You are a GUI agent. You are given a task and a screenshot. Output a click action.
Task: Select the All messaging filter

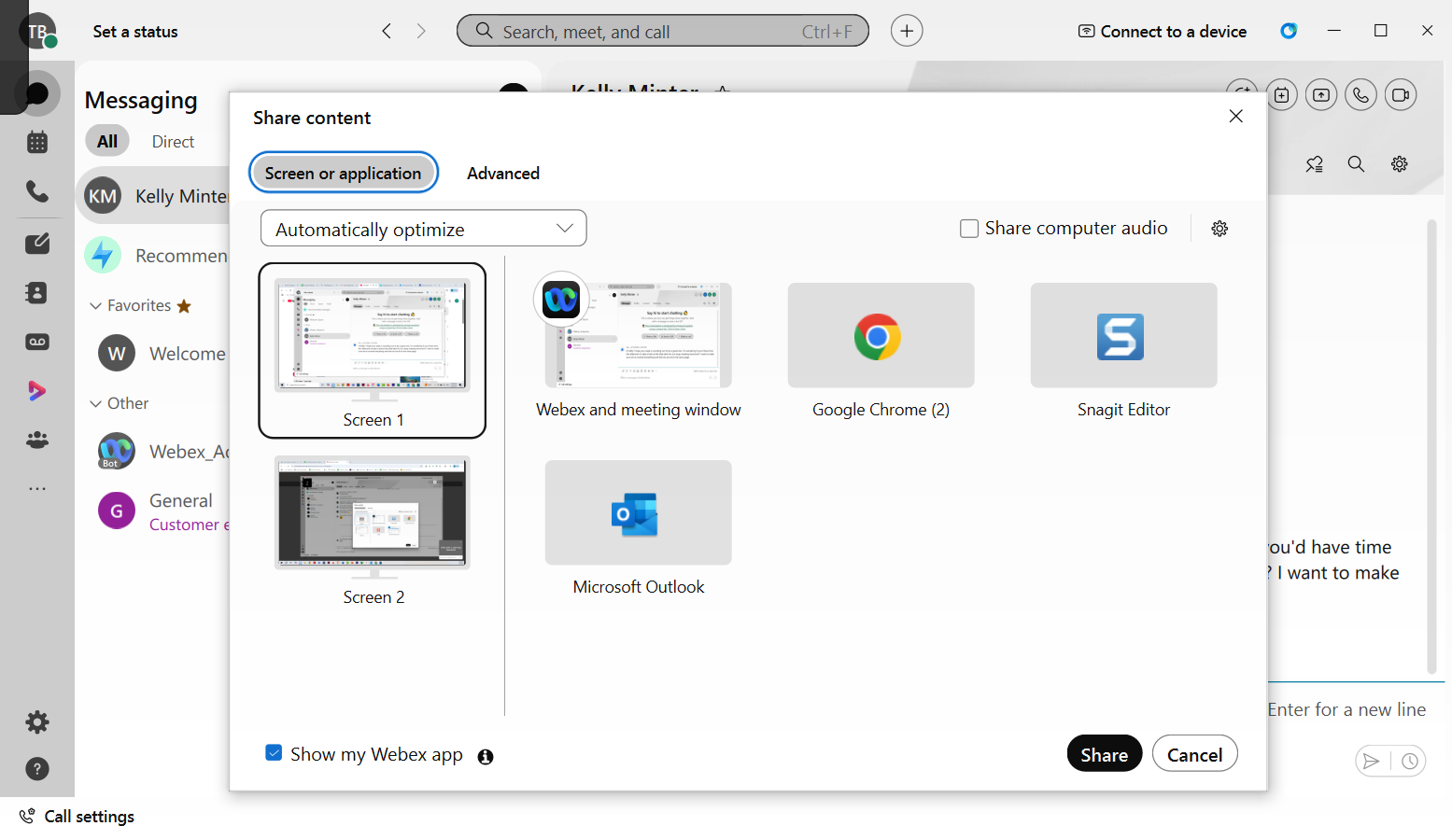(x=107, y=142)
